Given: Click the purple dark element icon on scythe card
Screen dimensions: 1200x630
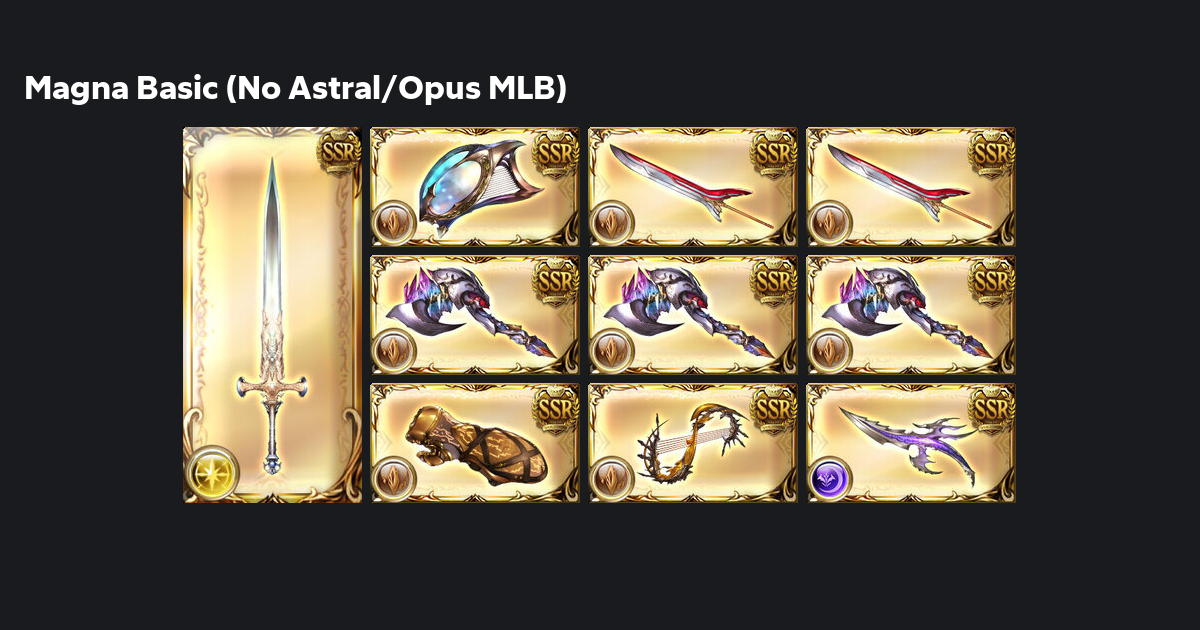Looking at the screenshot, I should pyautogui.click(x=829, y=478).
